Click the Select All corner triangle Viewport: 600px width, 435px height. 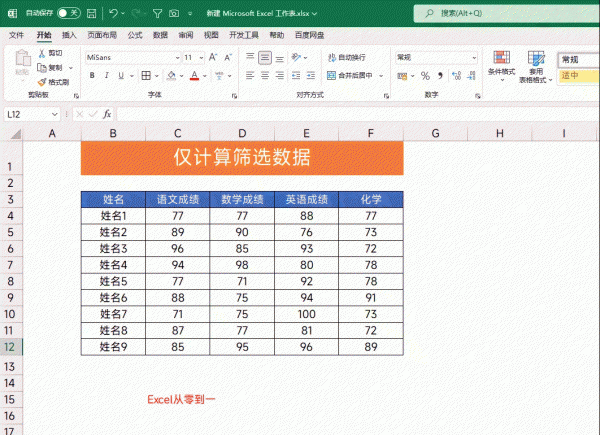click(15, 134)
